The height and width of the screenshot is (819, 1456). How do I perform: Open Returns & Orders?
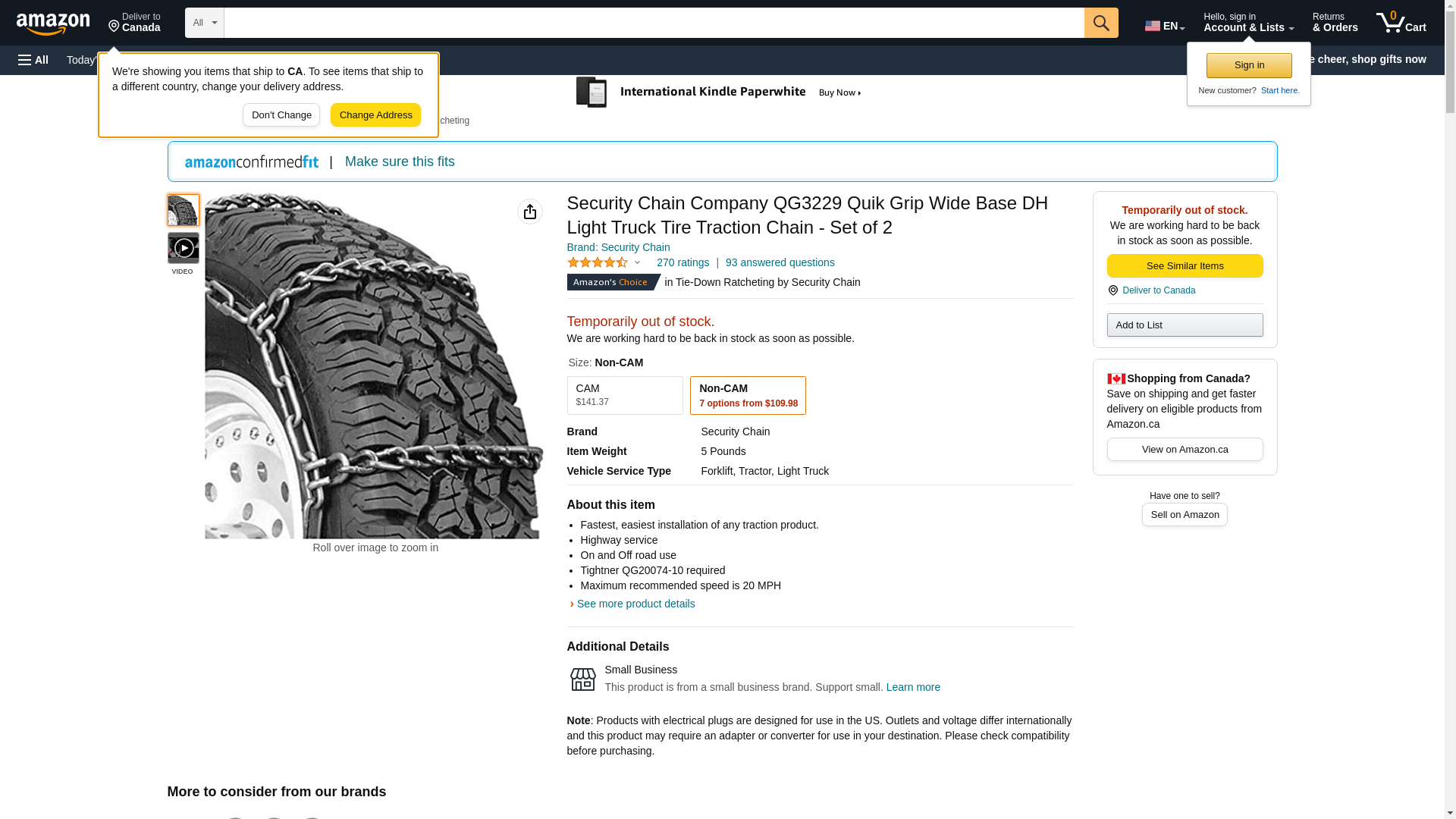1335,23
